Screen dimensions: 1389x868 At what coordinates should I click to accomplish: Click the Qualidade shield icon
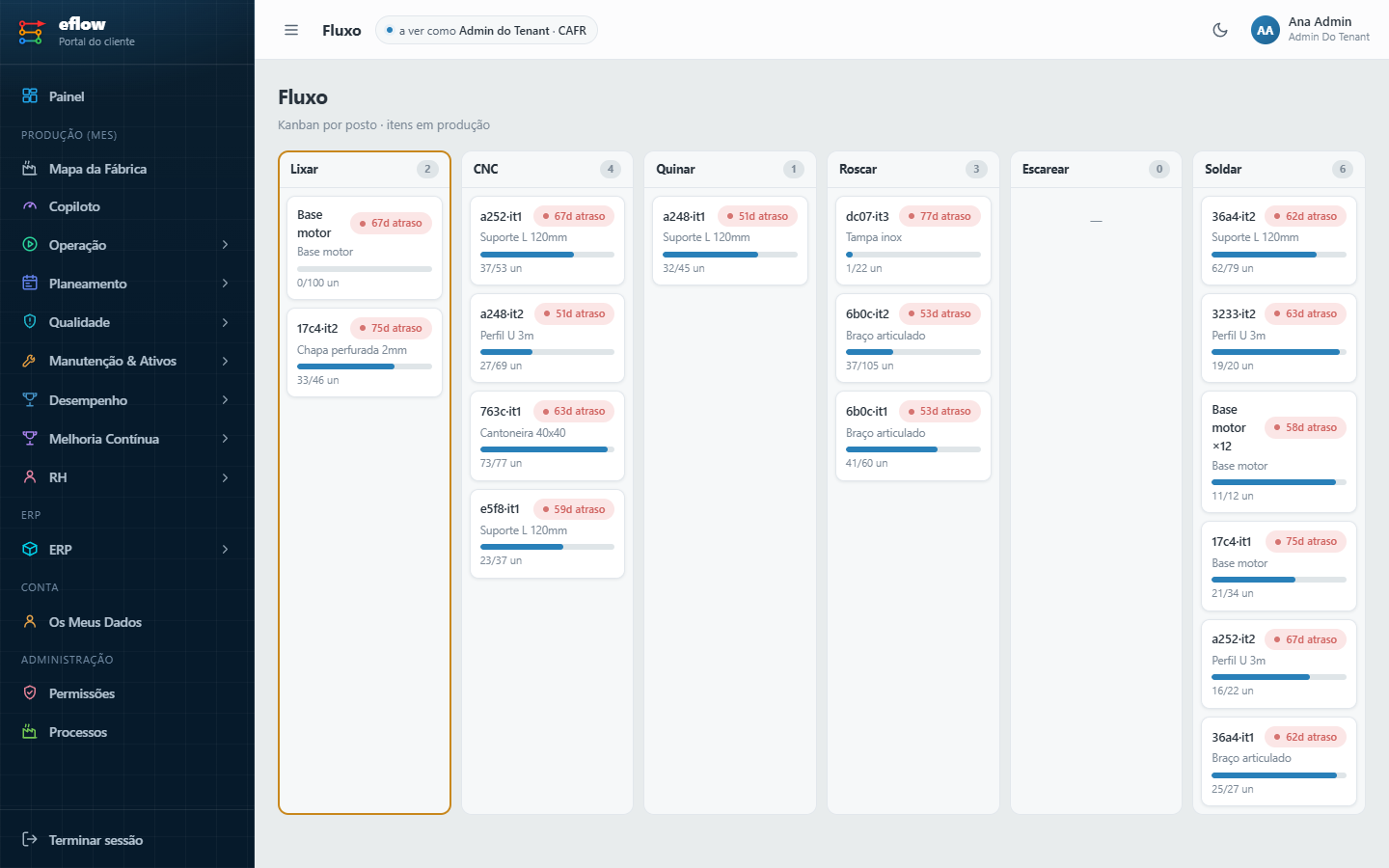(x=30, y=322)
